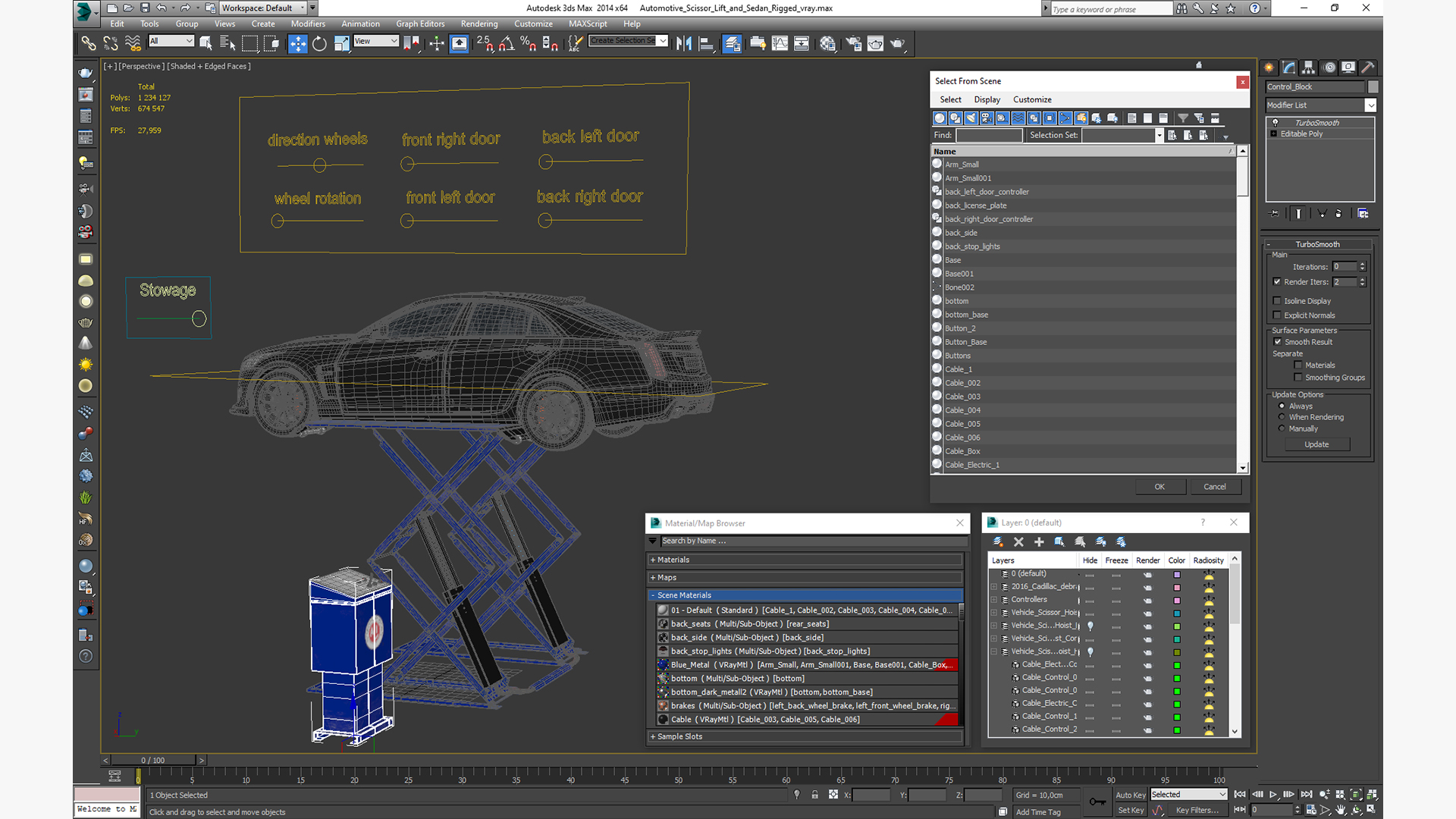Check Separate by Materials checkbox
This screenshot has height=819, width=1456.
(1298, 366)
